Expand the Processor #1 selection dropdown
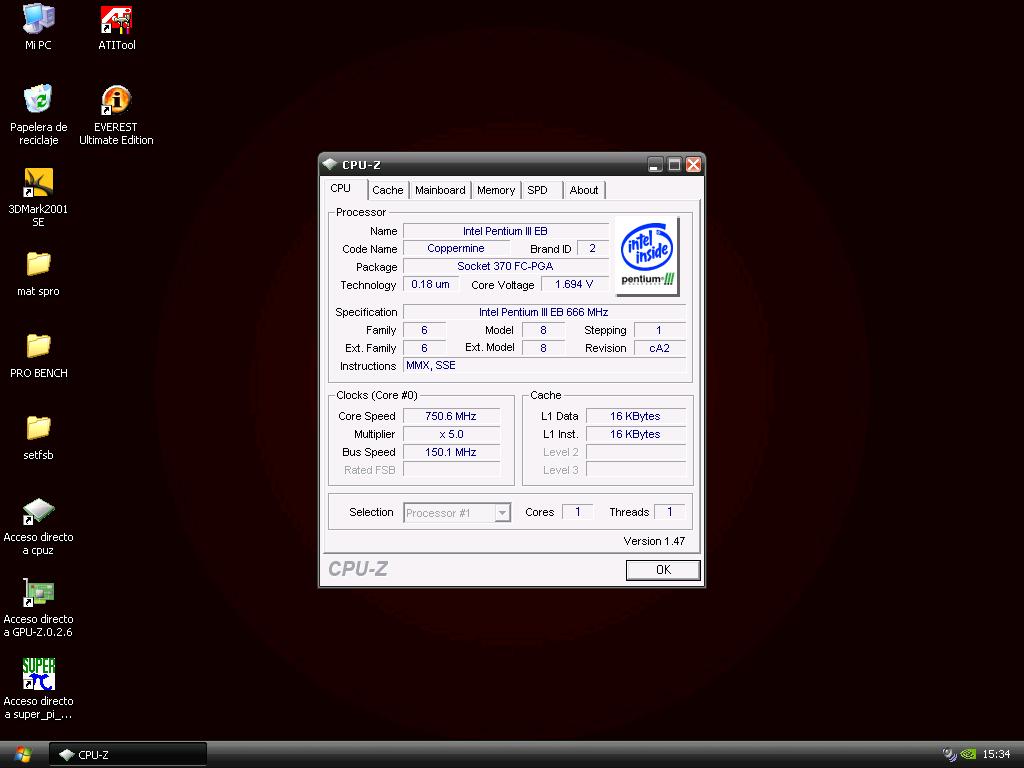 (x=502, y=513)
